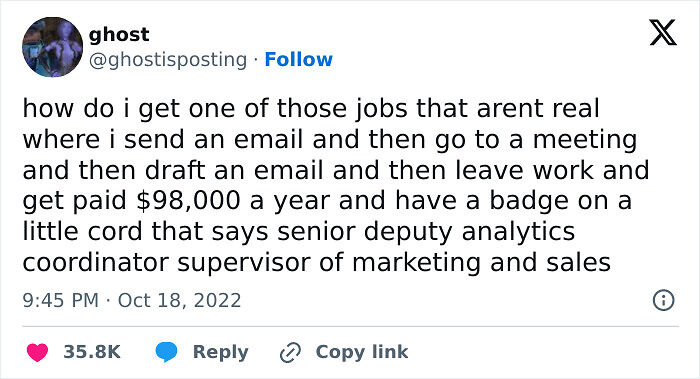Choose the Copy link text button
This screenshot has height=379, width=700.
pos(362,352)
